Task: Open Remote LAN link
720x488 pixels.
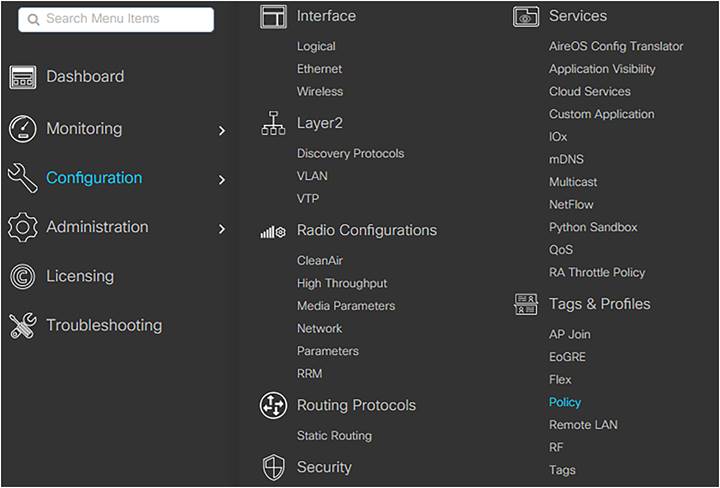Action: pyautogui.click(x=583, y=425)
